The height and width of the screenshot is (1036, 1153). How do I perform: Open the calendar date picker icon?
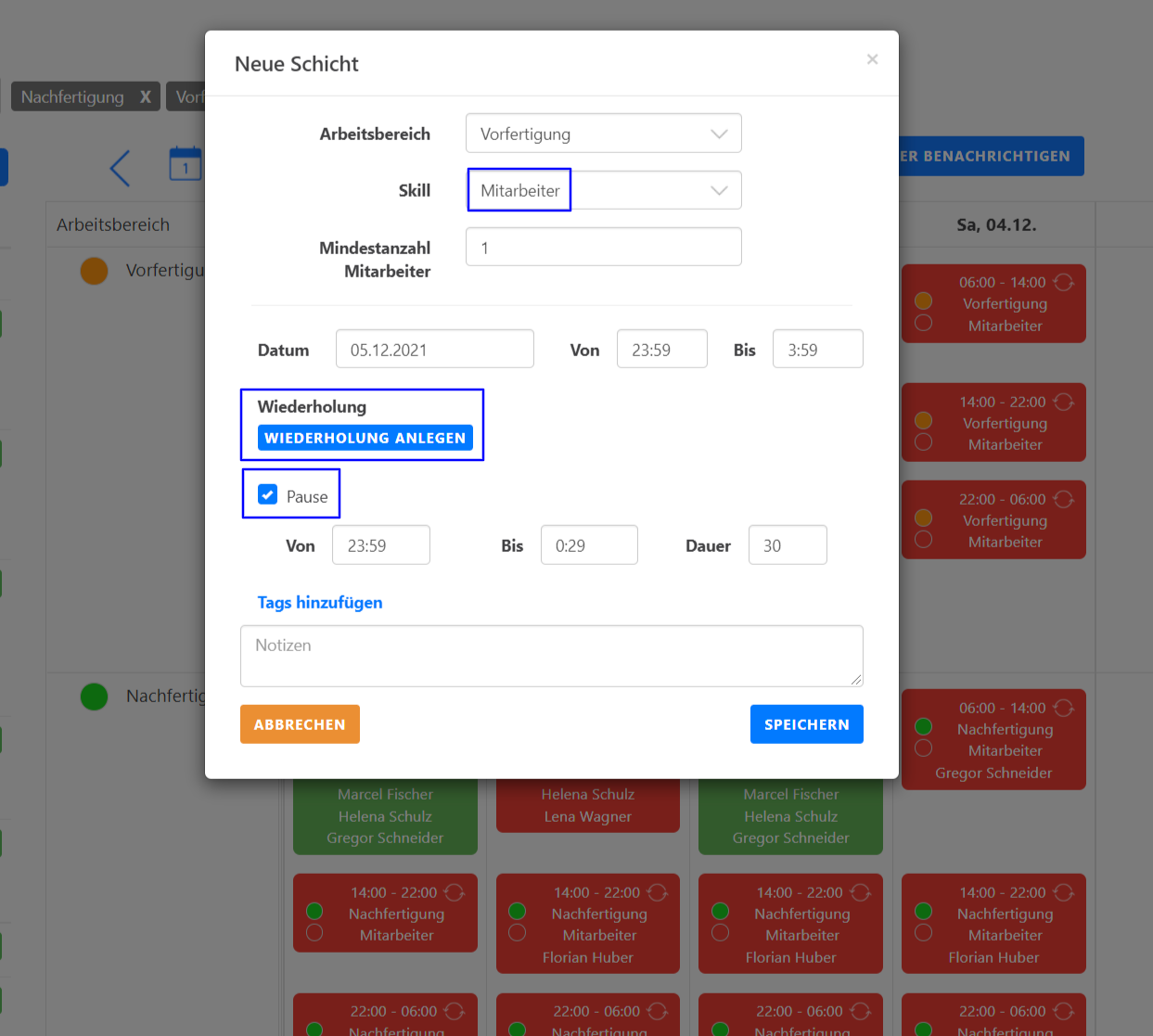pyautogui.click(x=186, y=164)
